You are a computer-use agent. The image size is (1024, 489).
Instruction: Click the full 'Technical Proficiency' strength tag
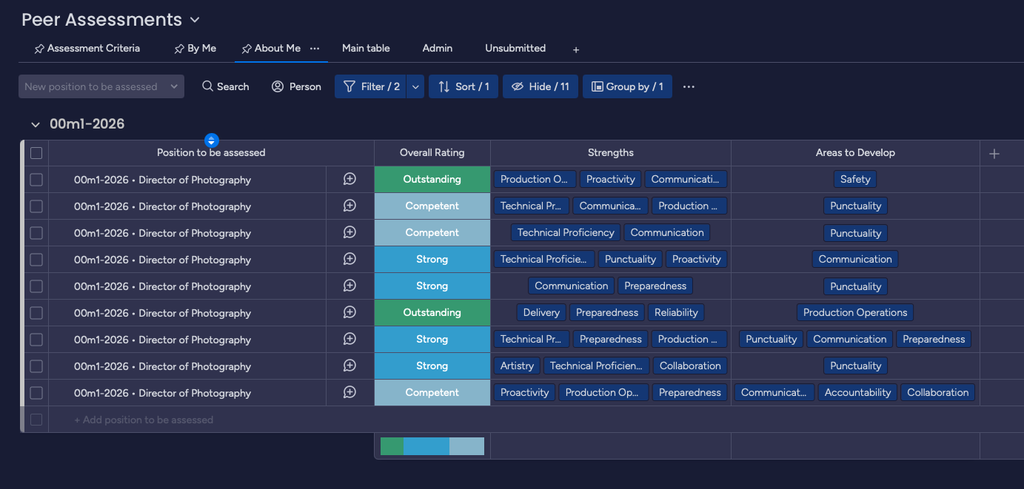(566, 232)
